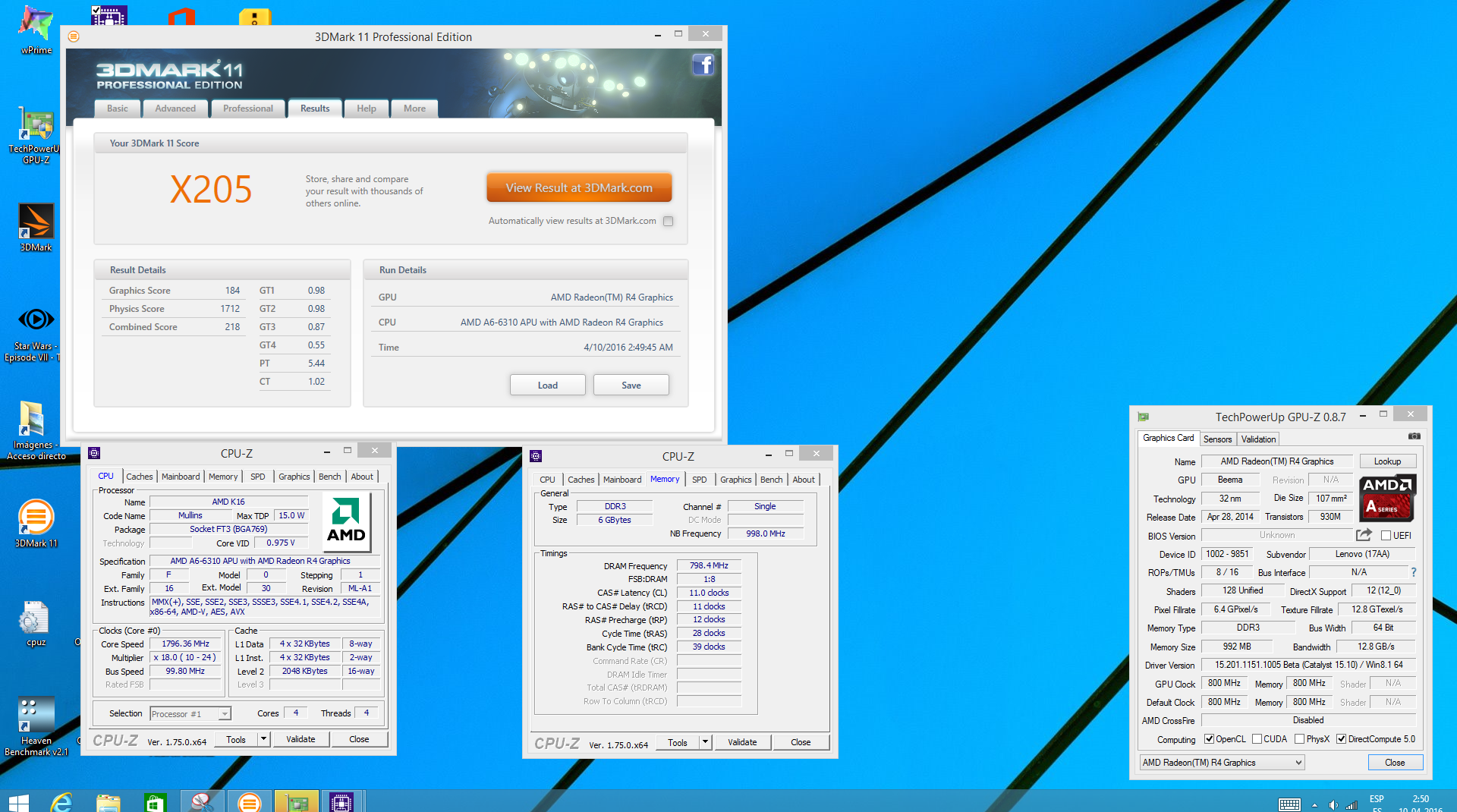Screen dimensions: 1457x812
Task: Open the wPrime desktop shortcut
Action: pos(36,29)
